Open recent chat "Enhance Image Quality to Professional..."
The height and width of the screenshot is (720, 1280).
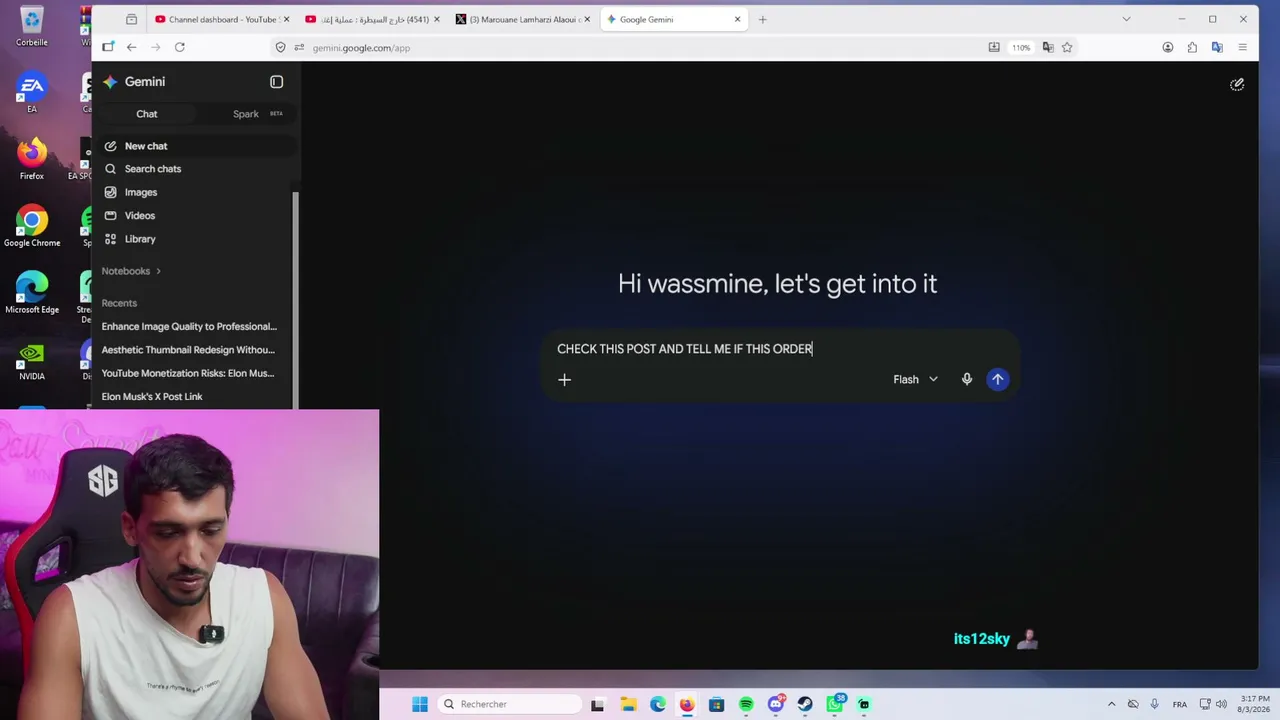(189, 327)
